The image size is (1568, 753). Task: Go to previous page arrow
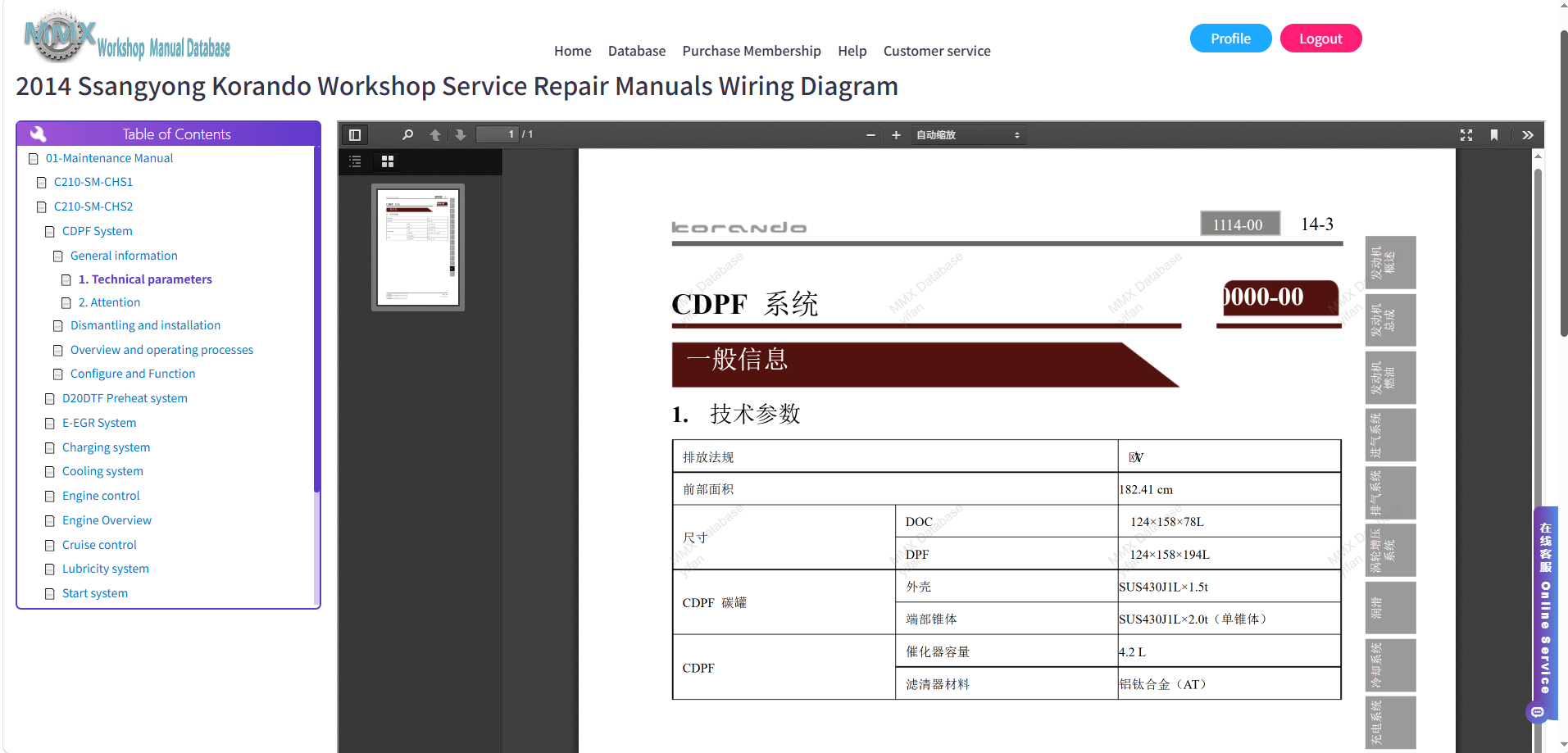[435, 134]
